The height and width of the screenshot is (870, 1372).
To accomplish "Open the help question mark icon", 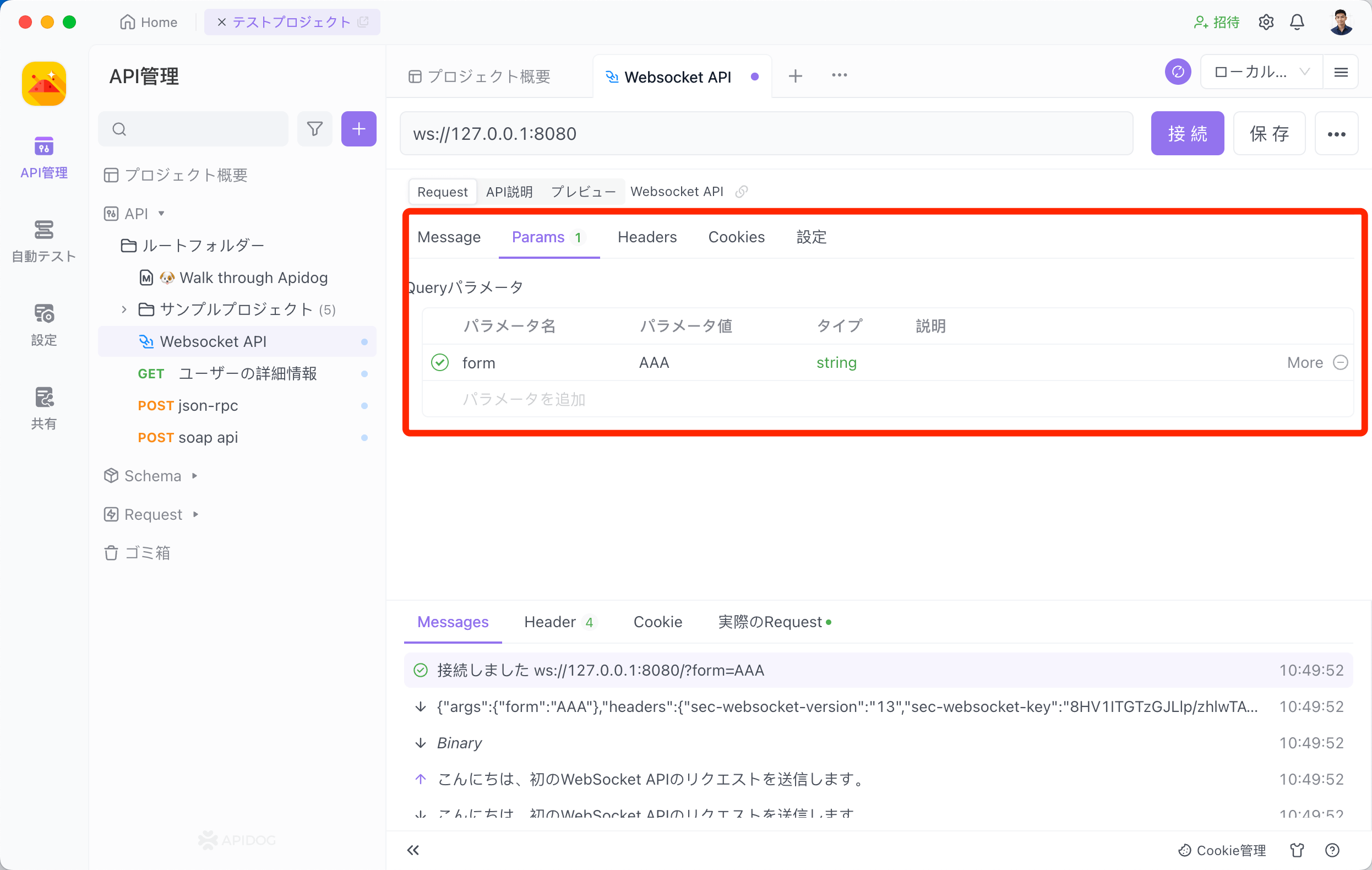I will [x=1332, y=851].
